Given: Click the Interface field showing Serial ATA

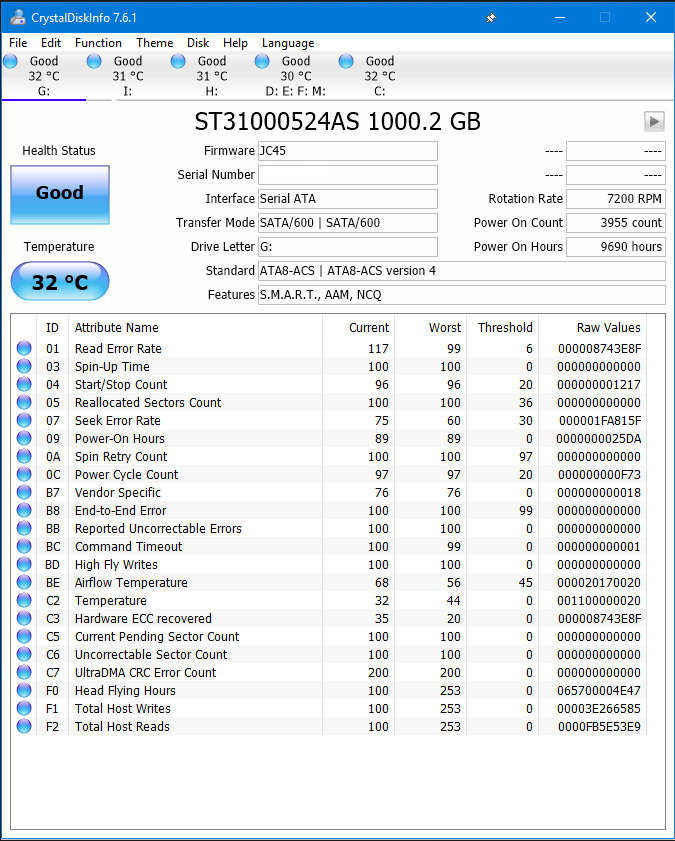Looking at the screenshot, I should pos(347,198).
